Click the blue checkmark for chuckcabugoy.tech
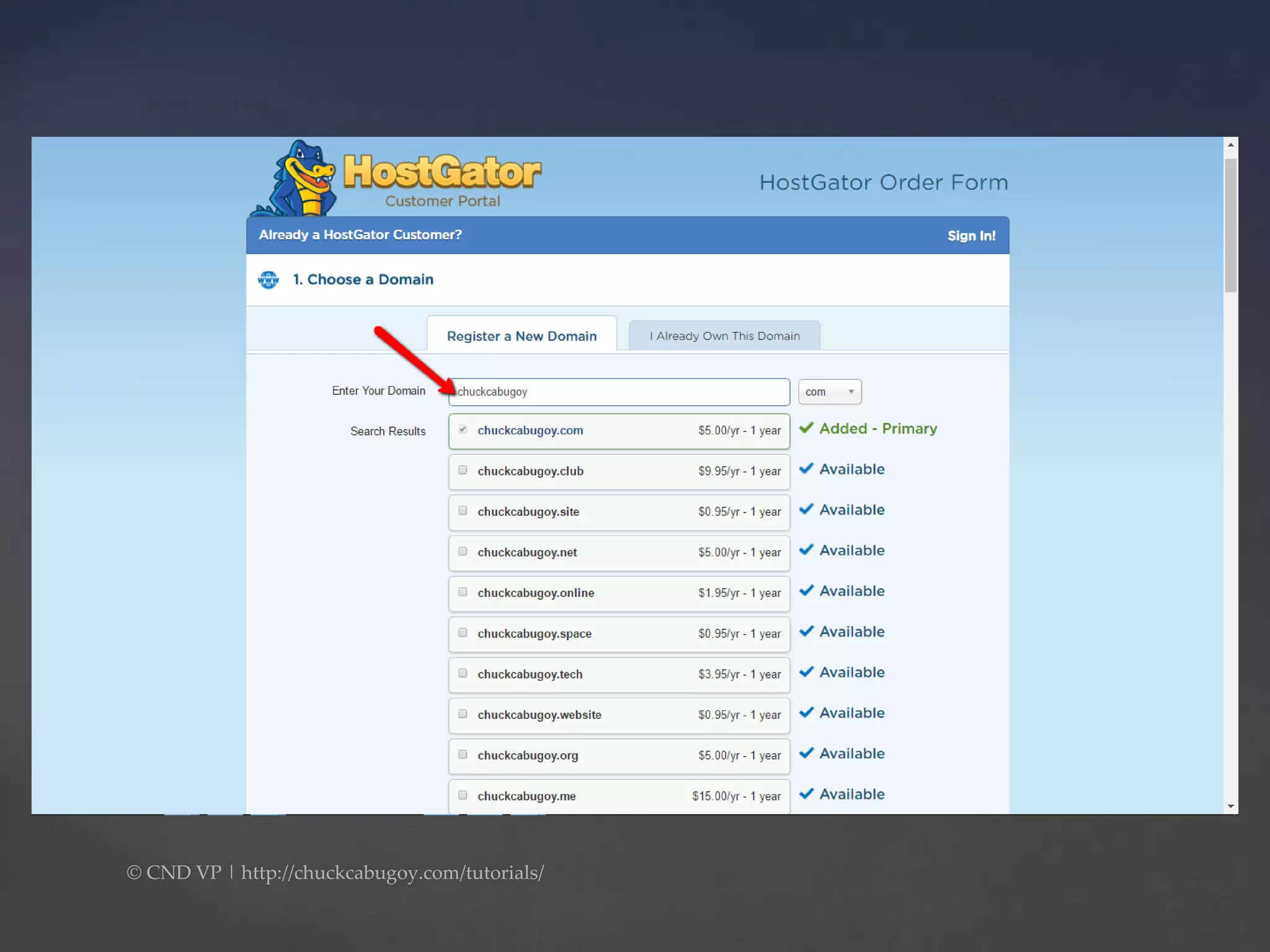1270x952 pixels. [806, 672]
